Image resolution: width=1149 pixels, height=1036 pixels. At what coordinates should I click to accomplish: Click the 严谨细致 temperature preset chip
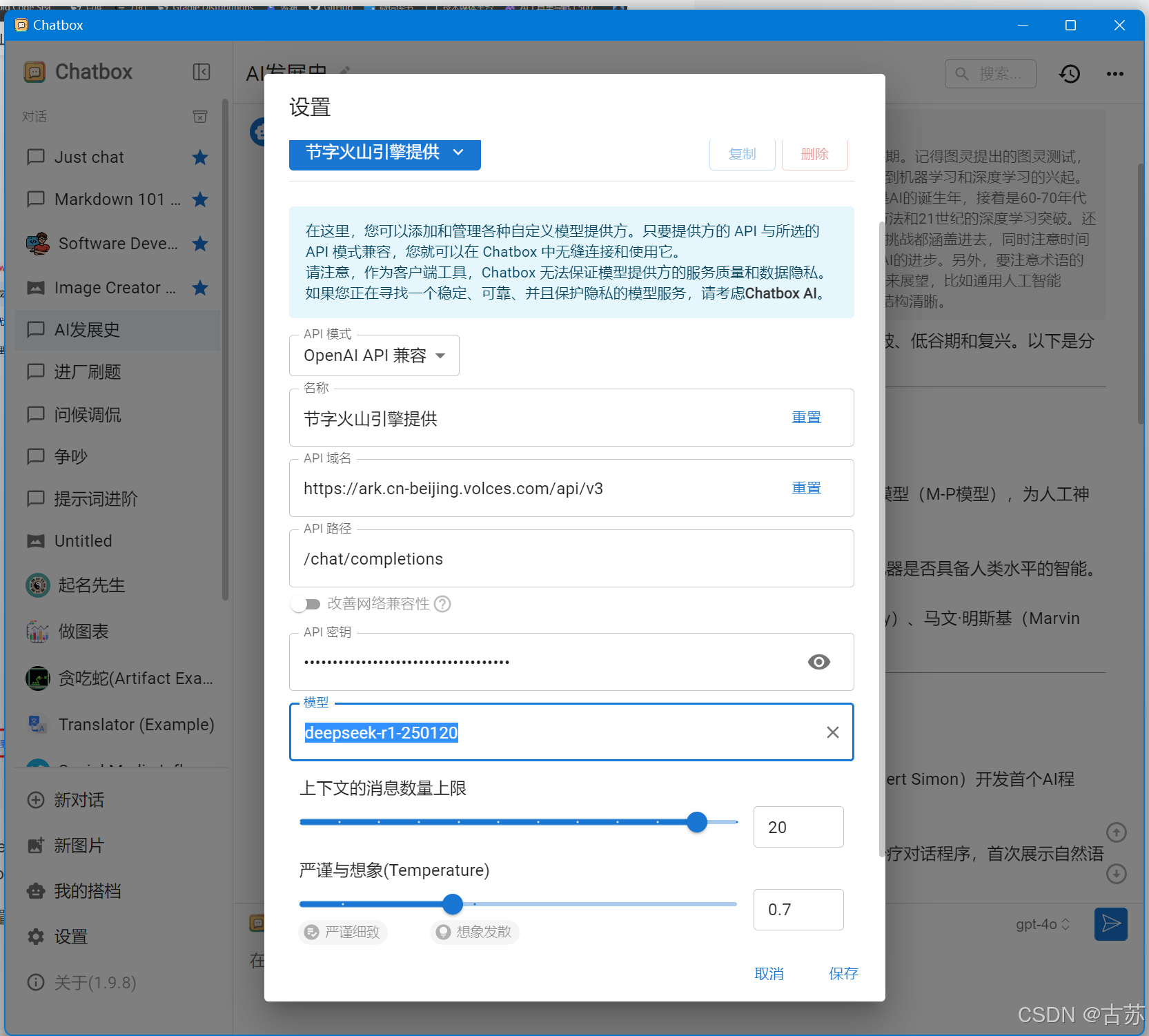[343, 932]
